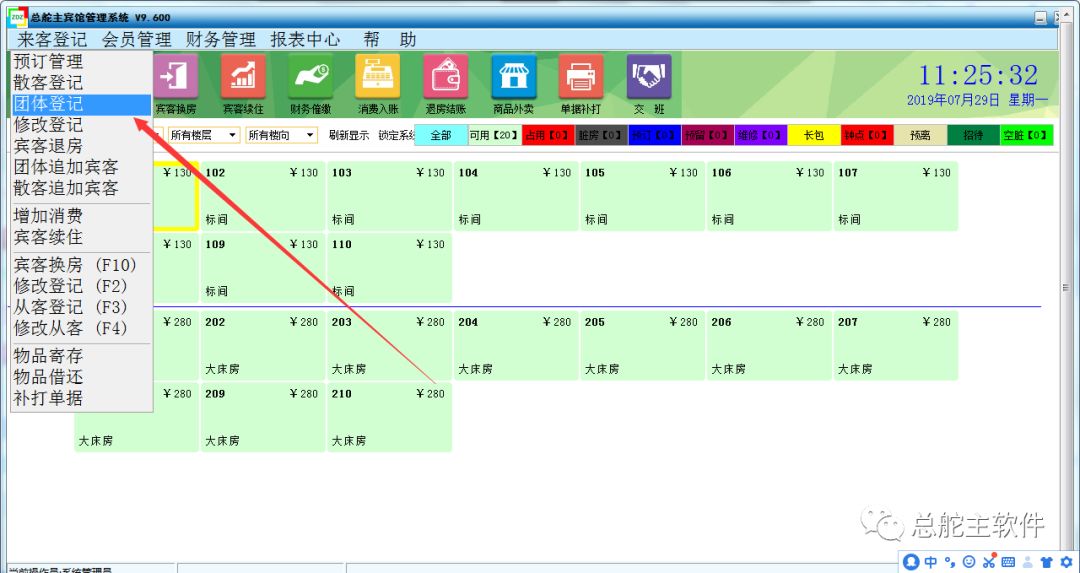Open 消费入账 cash register icon
The height and width of the screenshot is (573, 1080).
click(x=377, y=77)
